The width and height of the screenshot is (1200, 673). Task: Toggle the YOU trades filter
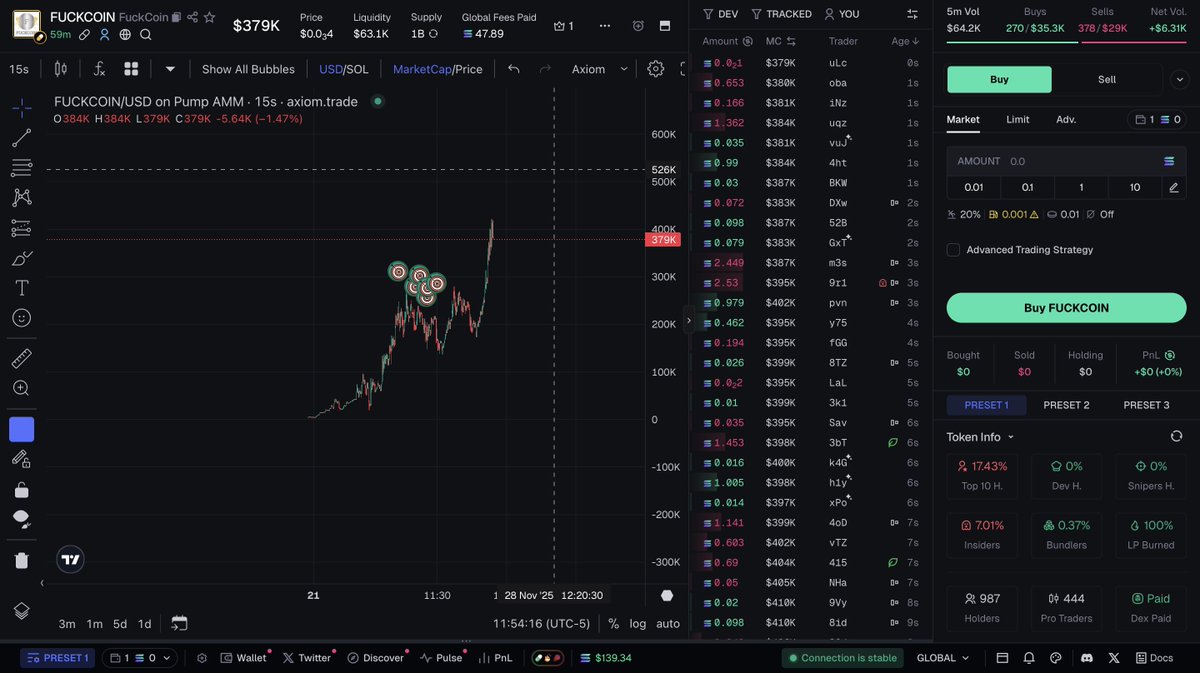[x=841, y=14]
